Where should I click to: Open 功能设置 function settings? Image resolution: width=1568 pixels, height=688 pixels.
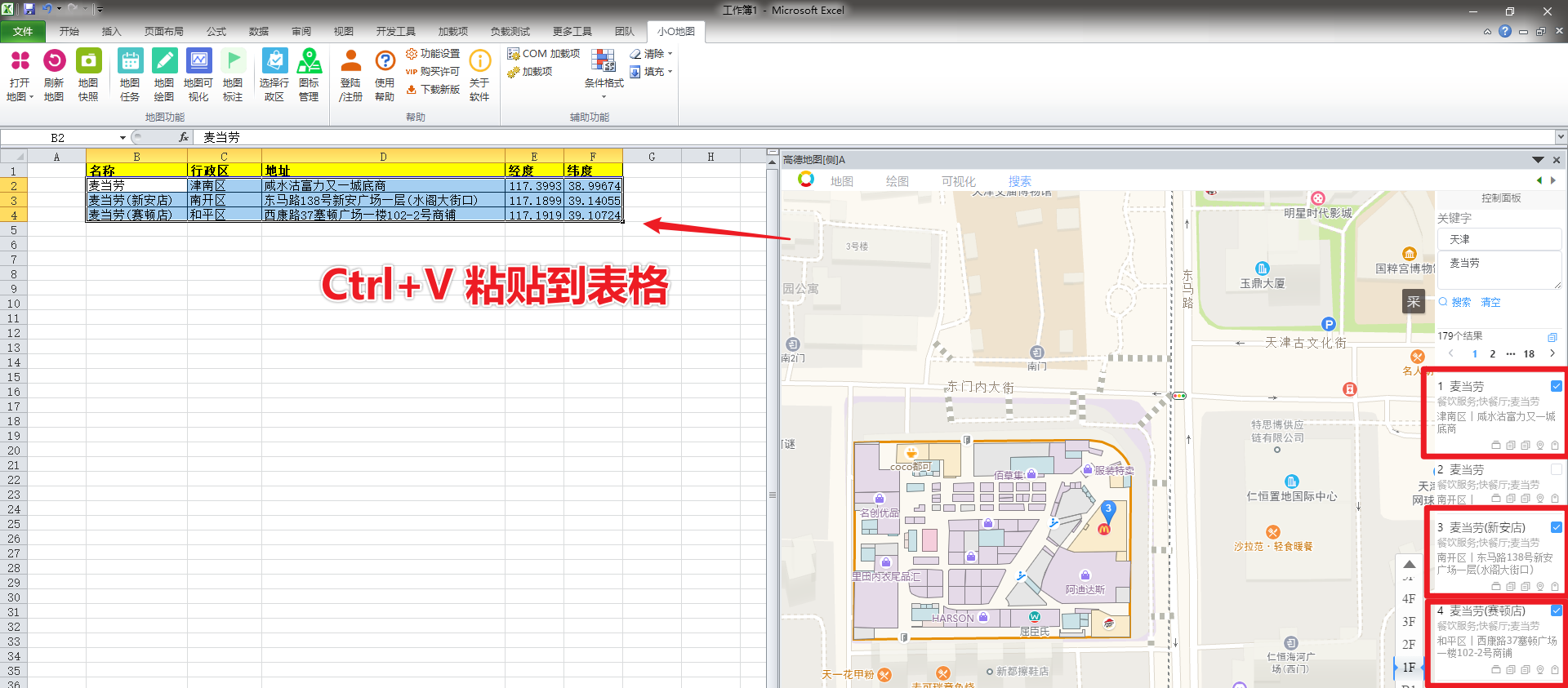point(433,54)
